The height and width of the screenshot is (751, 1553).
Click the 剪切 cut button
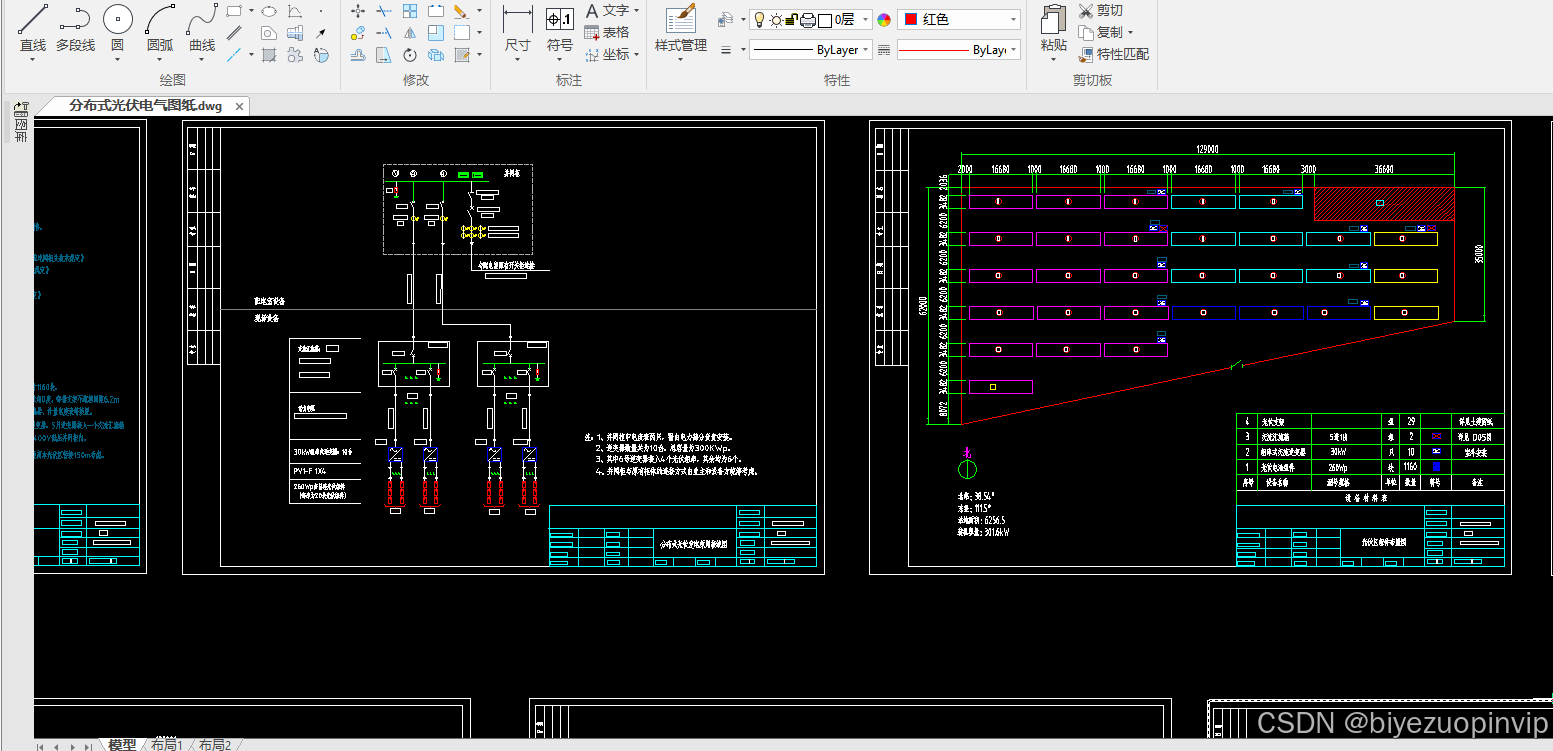[1101, 10]
